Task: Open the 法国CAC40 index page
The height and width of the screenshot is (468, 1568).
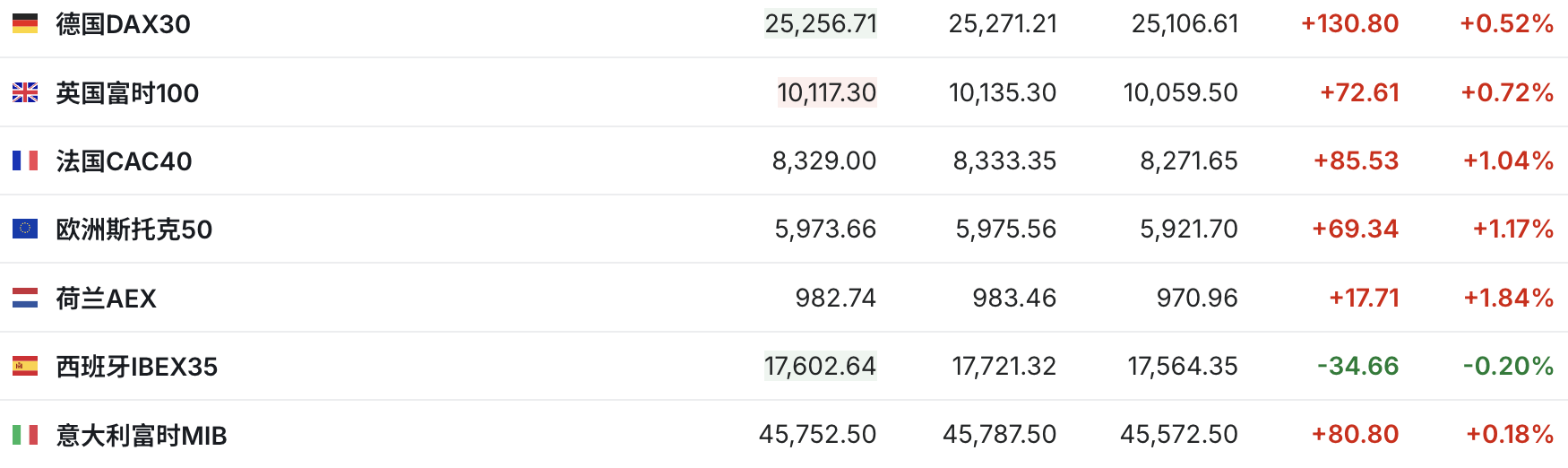Action: click(124, 161)
